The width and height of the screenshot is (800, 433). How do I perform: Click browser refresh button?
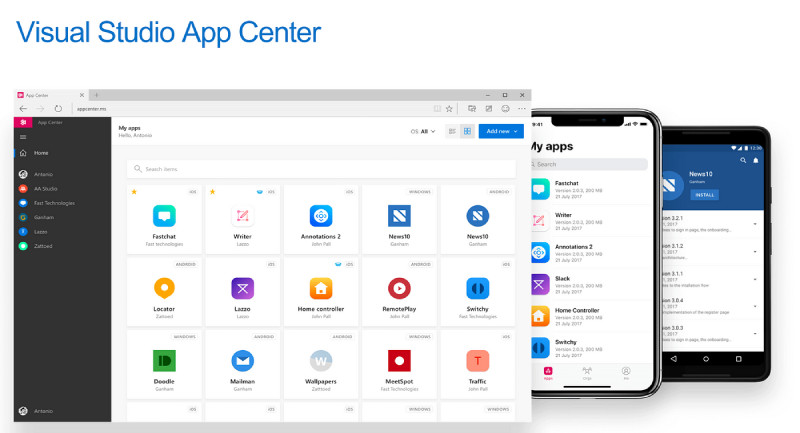coord(58,109)
